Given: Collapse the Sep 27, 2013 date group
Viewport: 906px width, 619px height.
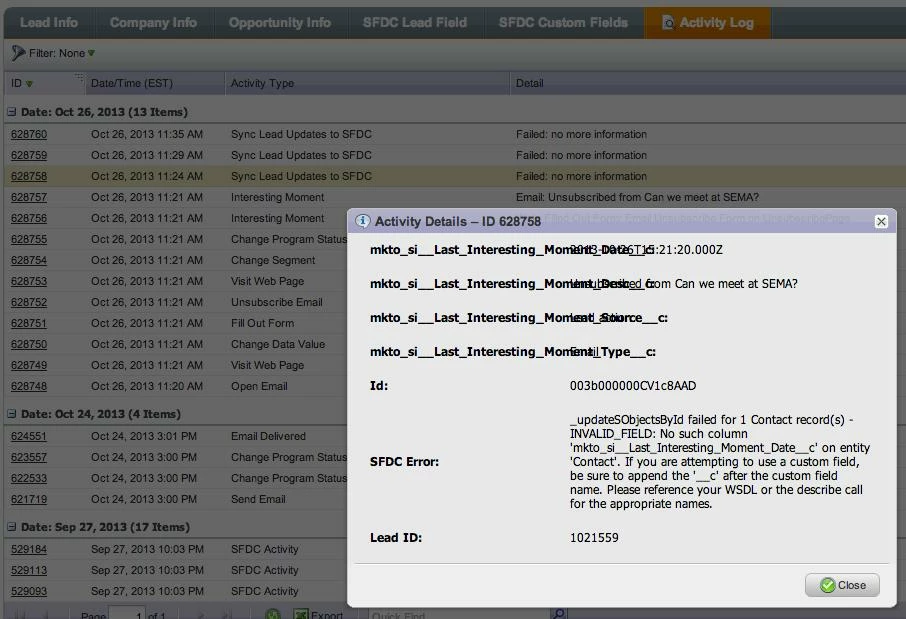Looking at the screenshot, I should [x=12, y=527].
